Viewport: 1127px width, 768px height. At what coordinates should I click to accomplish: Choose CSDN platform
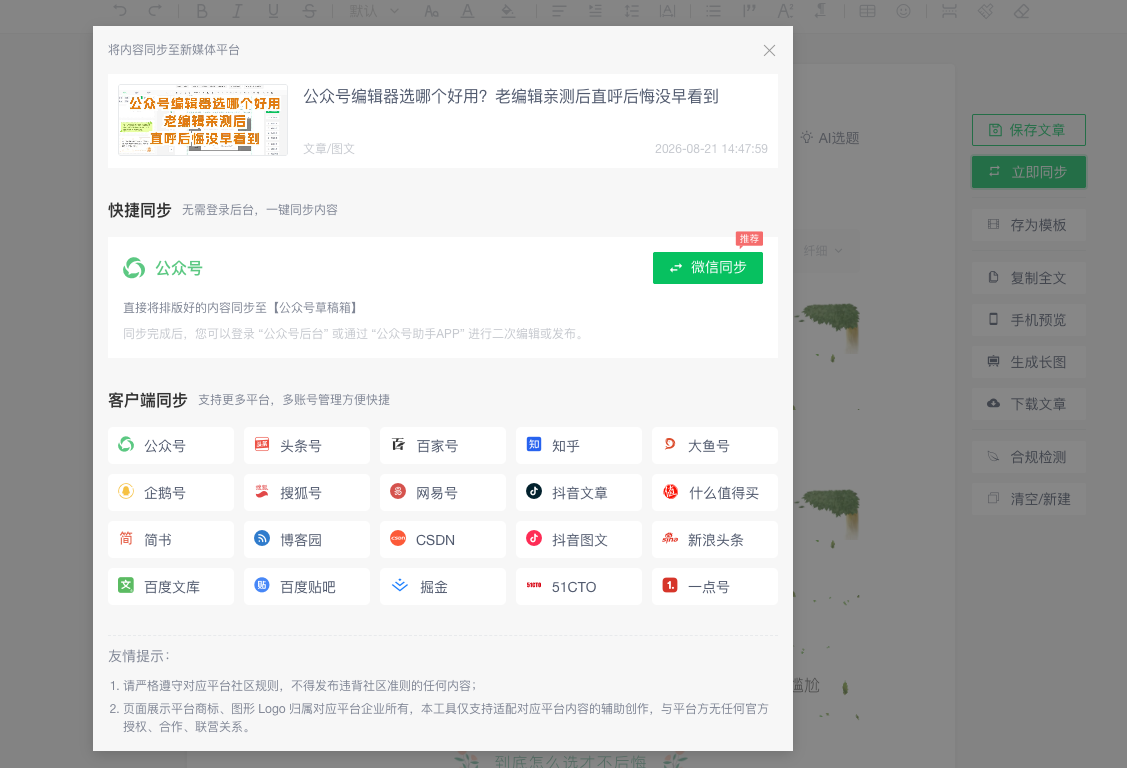(x=443, y=540)
